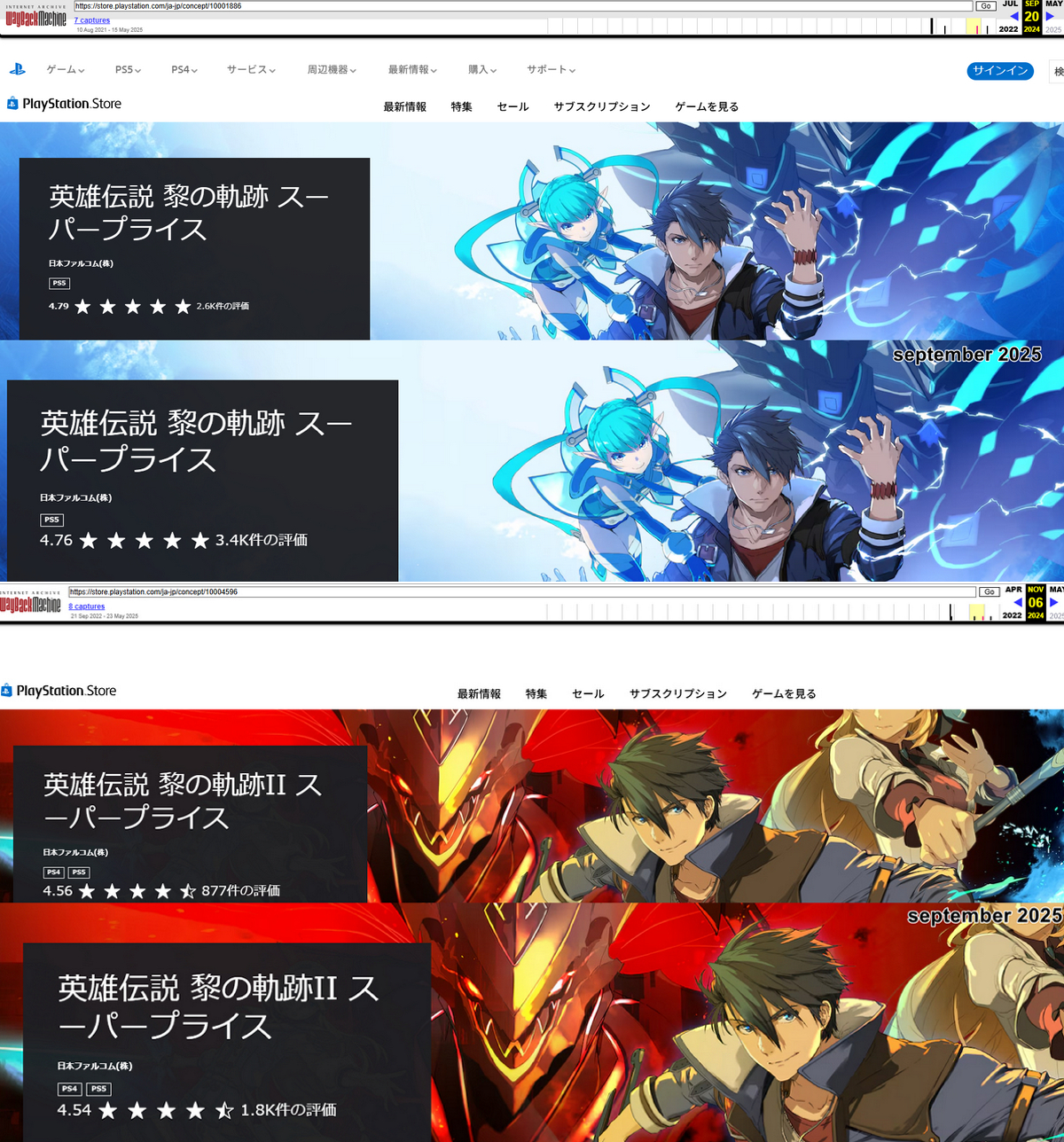The height and width of the screenshot is (1142, 1064).
Task: Go to next capture via arrow beside NOV 06
Action: pyautogui.click(x=1053, y=603)
